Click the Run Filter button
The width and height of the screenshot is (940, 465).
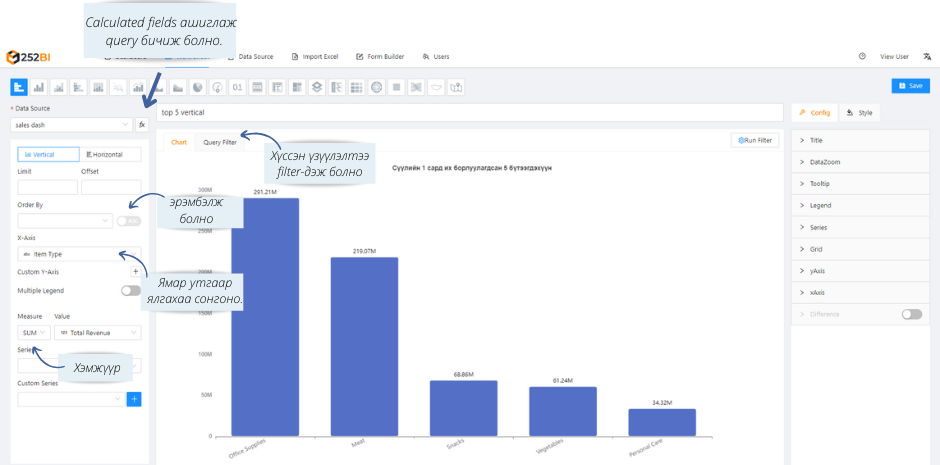coord(754,141)
